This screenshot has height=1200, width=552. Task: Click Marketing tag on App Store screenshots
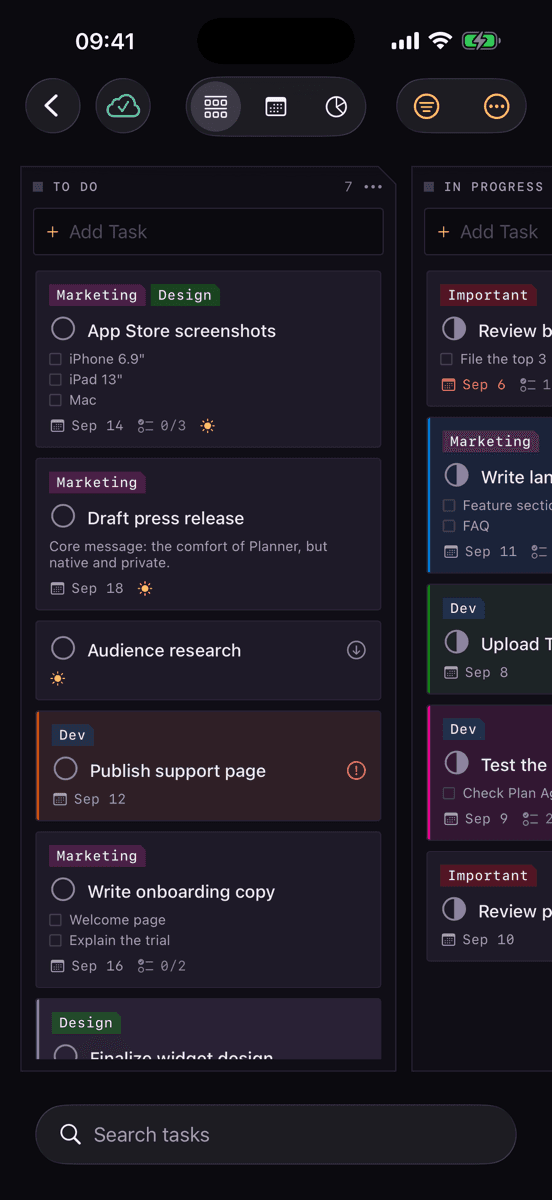[x=97, y=295]
